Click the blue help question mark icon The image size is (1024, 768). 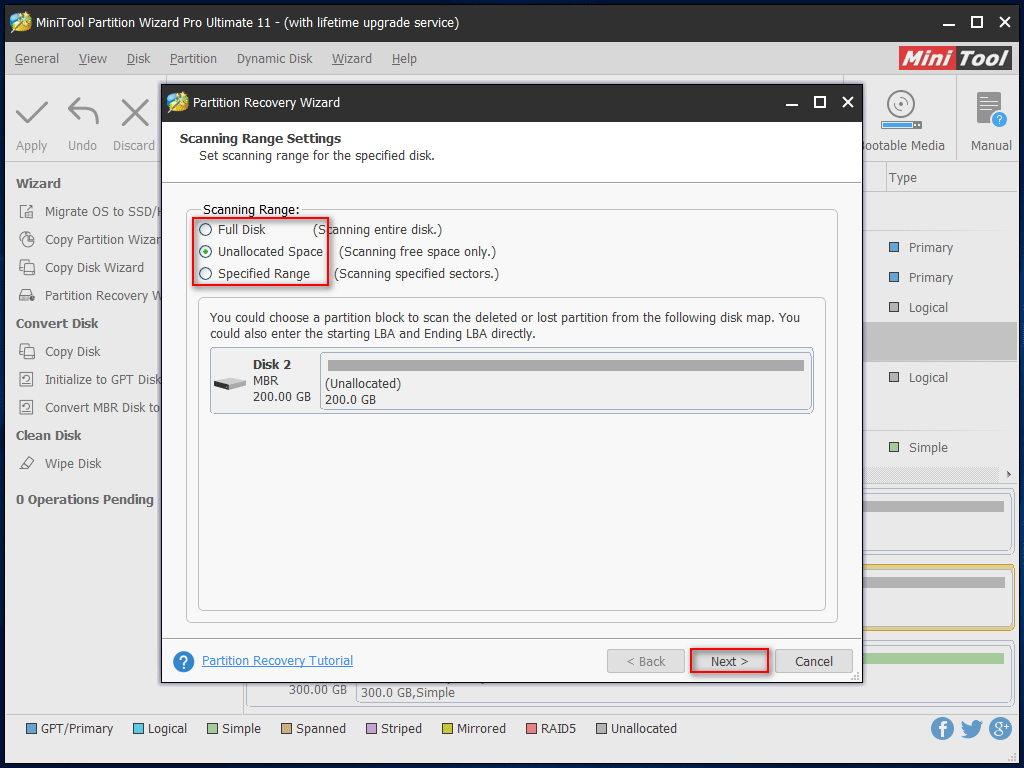point(184,662)
